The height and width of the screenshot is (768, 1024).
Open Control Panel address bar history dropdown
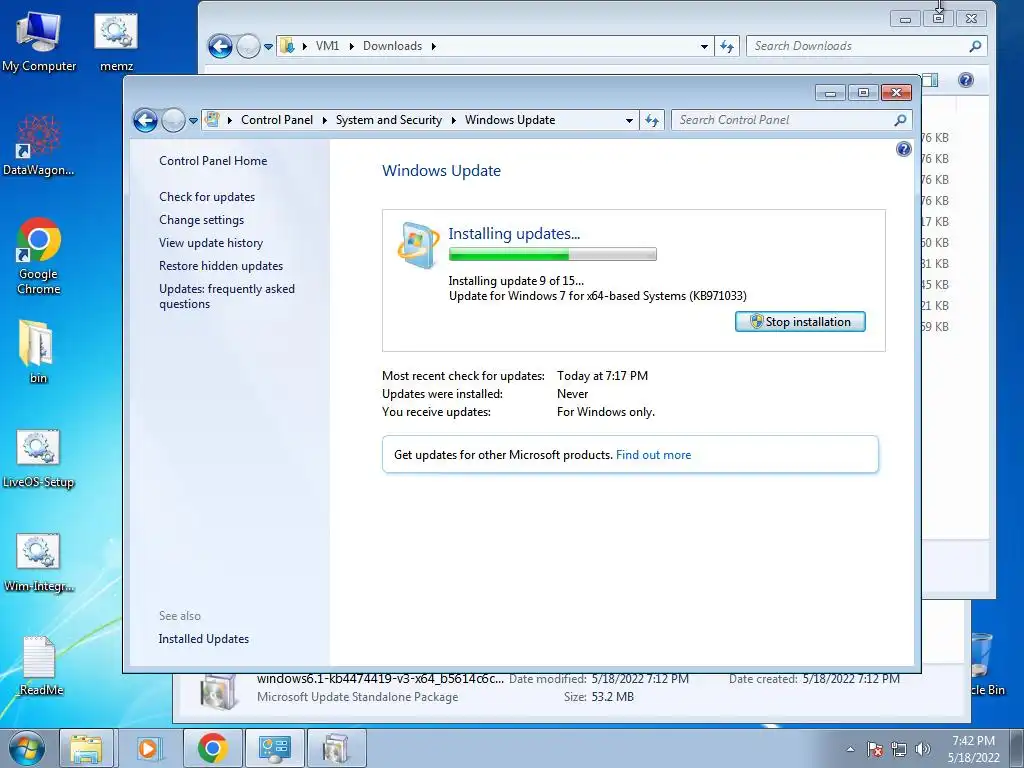[x=629, y=120]
